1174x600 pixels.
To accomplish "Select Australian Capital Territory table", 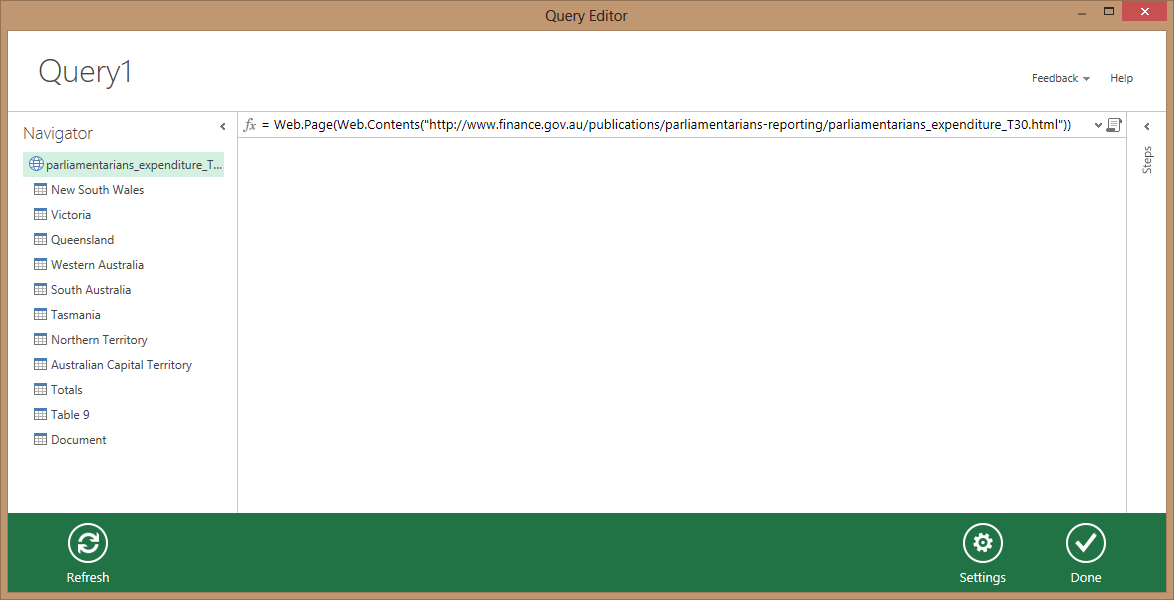I will (x=121, y=365).
